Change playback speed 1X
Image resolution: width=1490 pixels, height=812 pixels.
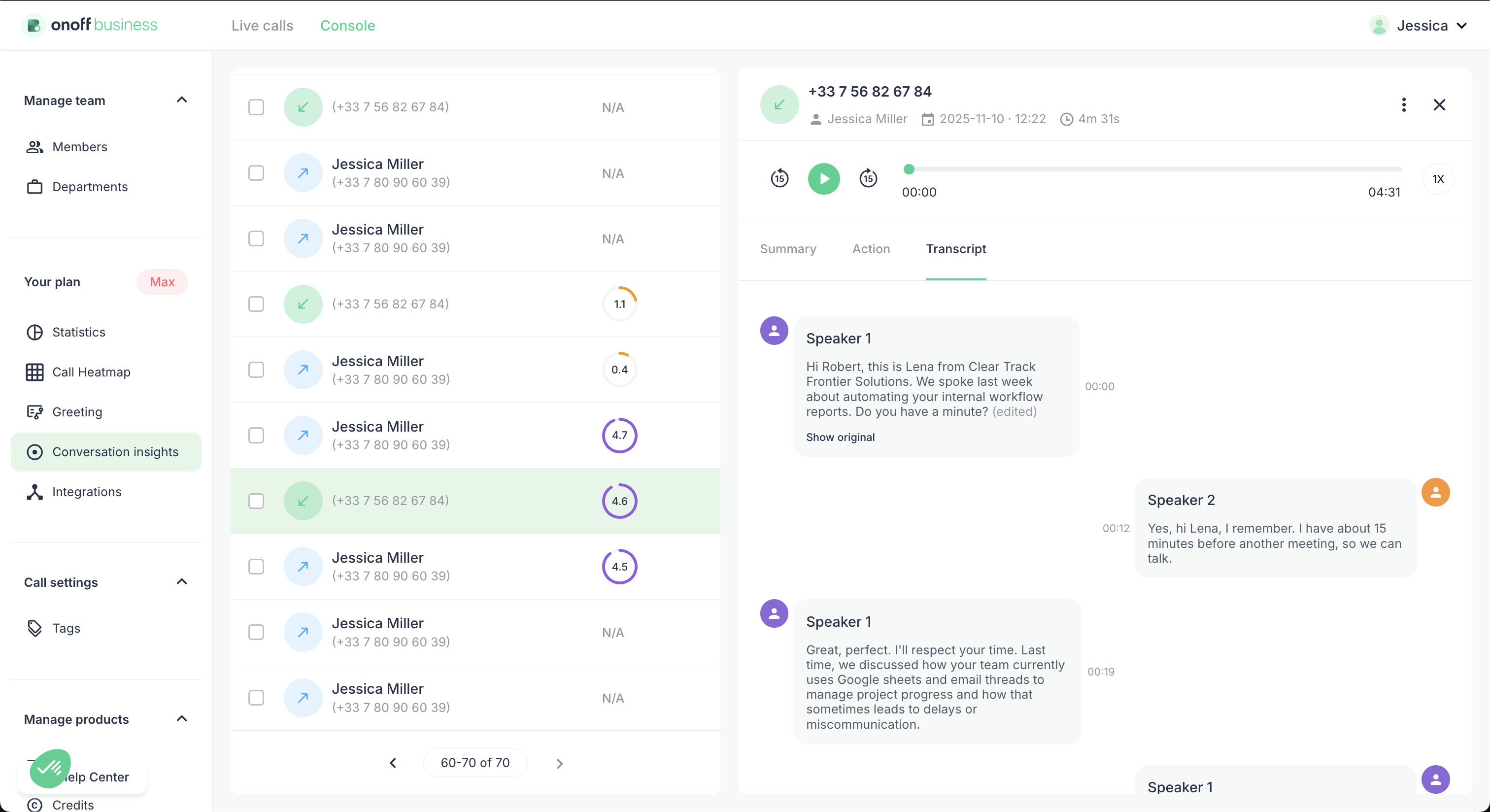click(1438, 179)
